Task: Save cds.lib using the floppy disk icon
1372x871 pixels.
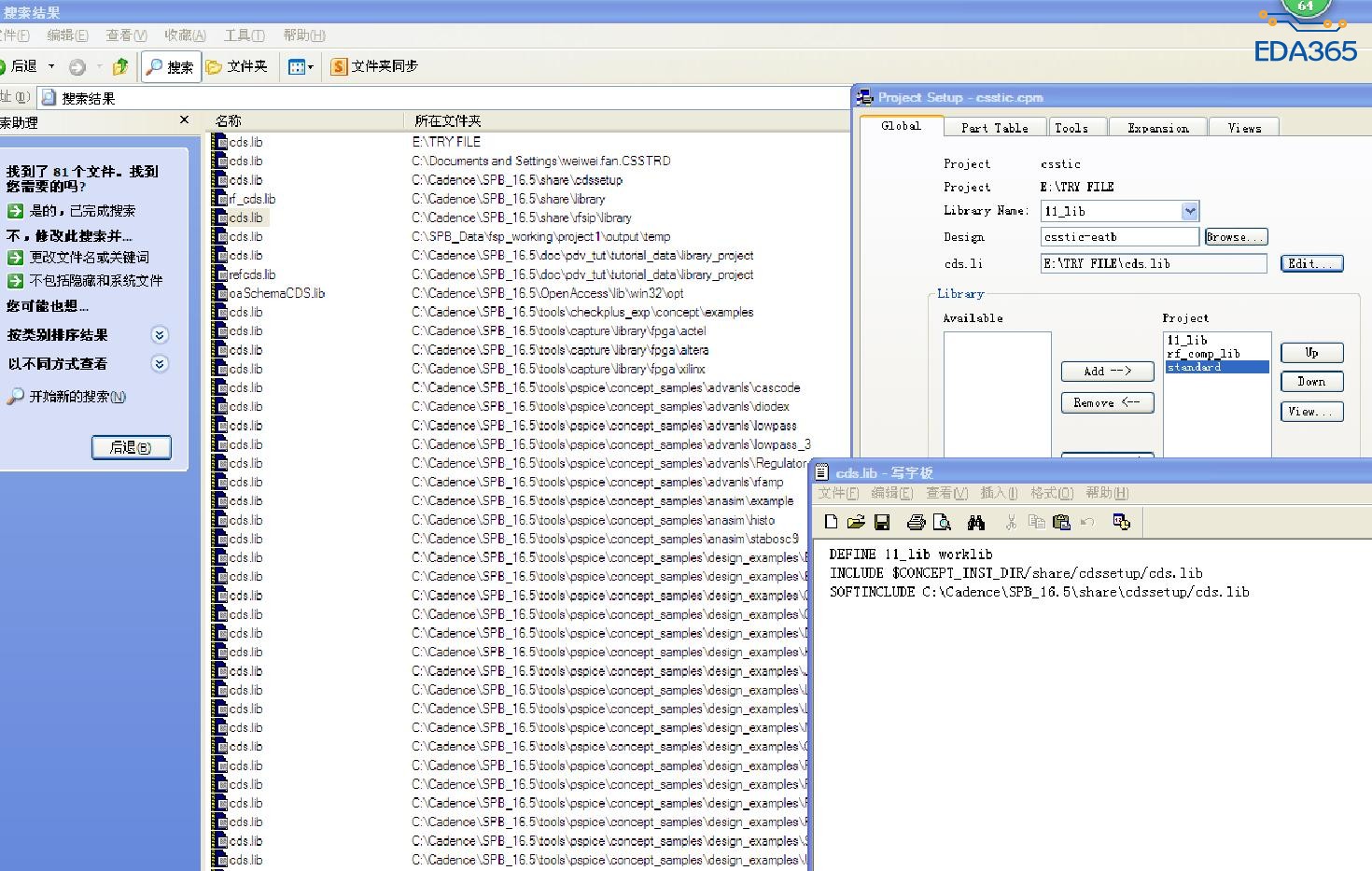Action: 881,522
